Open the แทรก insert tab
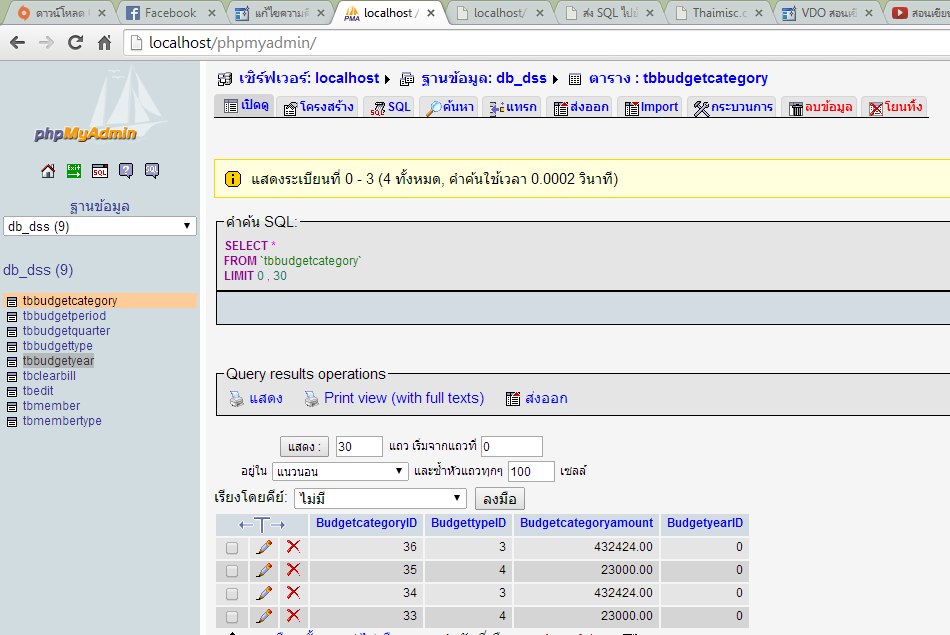950x635 pixels. (512, 107)
